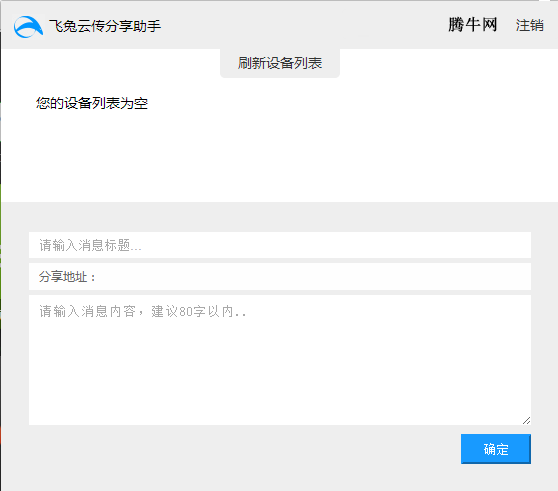Click the 分享地址 label
Viewport: 558px width, 491px height.
(x=67, y=276)
